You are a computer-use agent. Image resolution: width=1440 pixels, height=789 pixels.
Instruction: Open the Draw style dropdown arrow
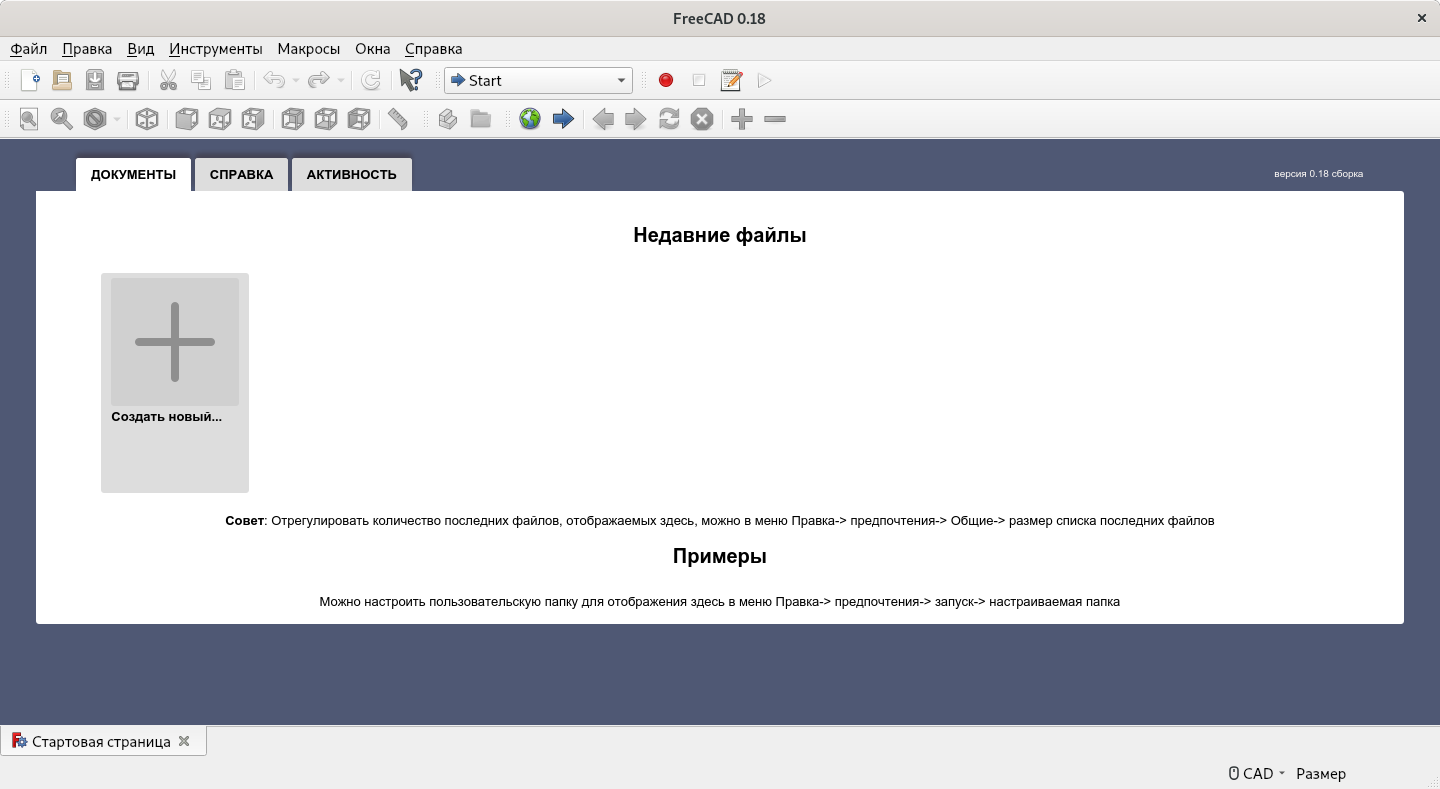pyautogui.click(x=117, y=119)
